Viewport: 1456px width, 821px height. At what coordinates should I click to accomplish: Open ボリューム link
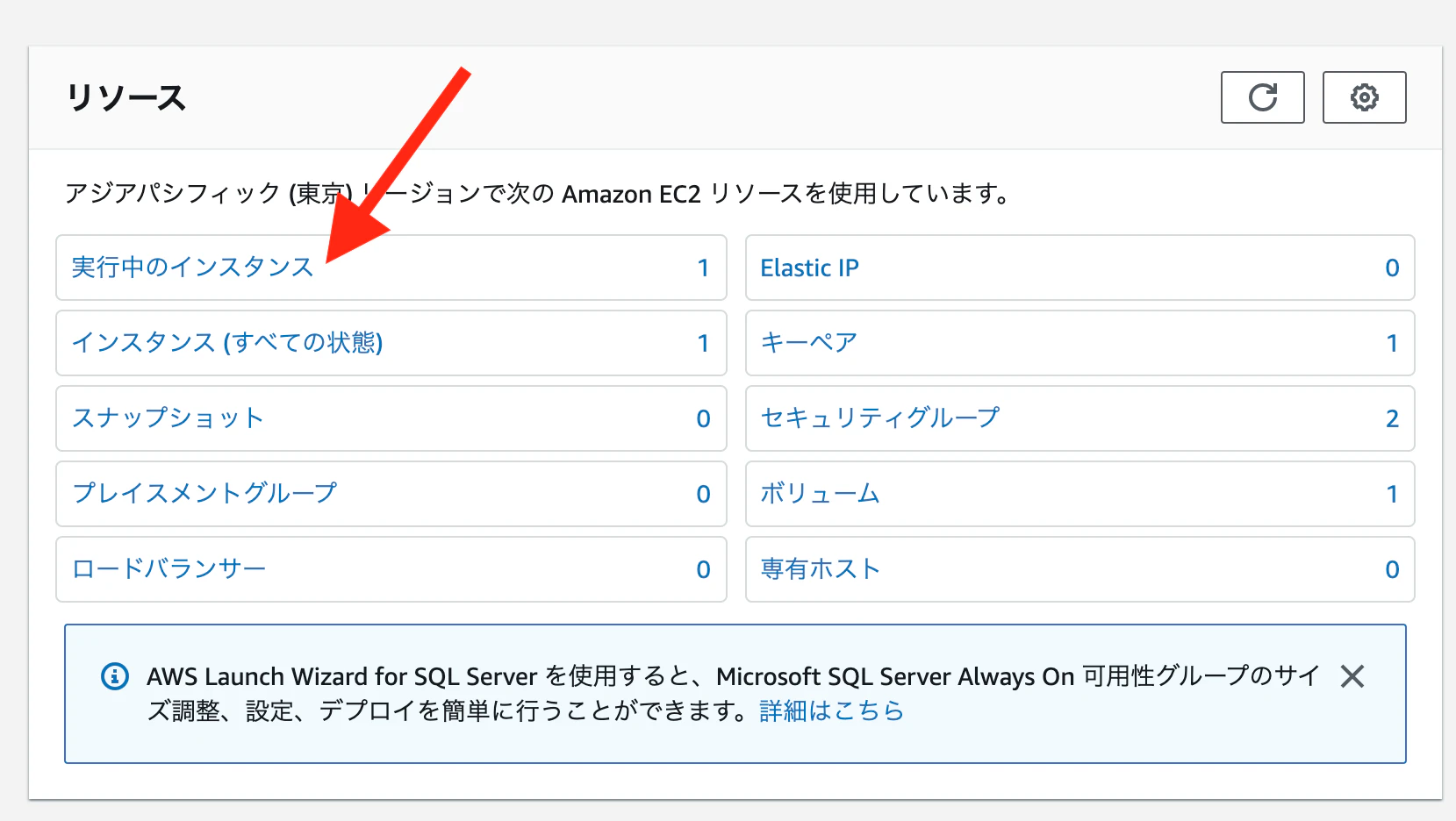pyautogui.click(x=820, y=494)
